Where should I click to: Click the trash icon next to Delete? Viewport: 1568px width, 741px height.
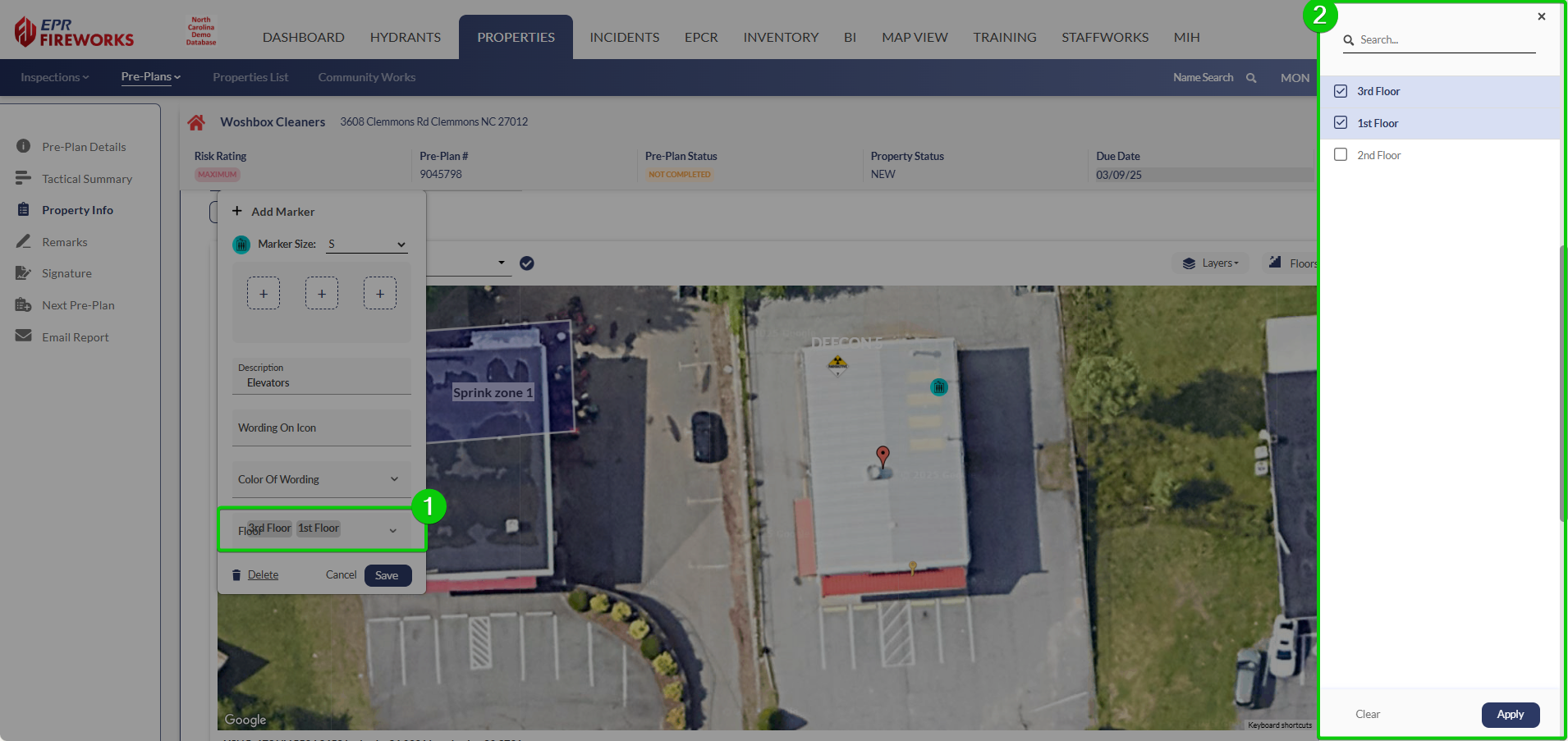tap(236, 575)
